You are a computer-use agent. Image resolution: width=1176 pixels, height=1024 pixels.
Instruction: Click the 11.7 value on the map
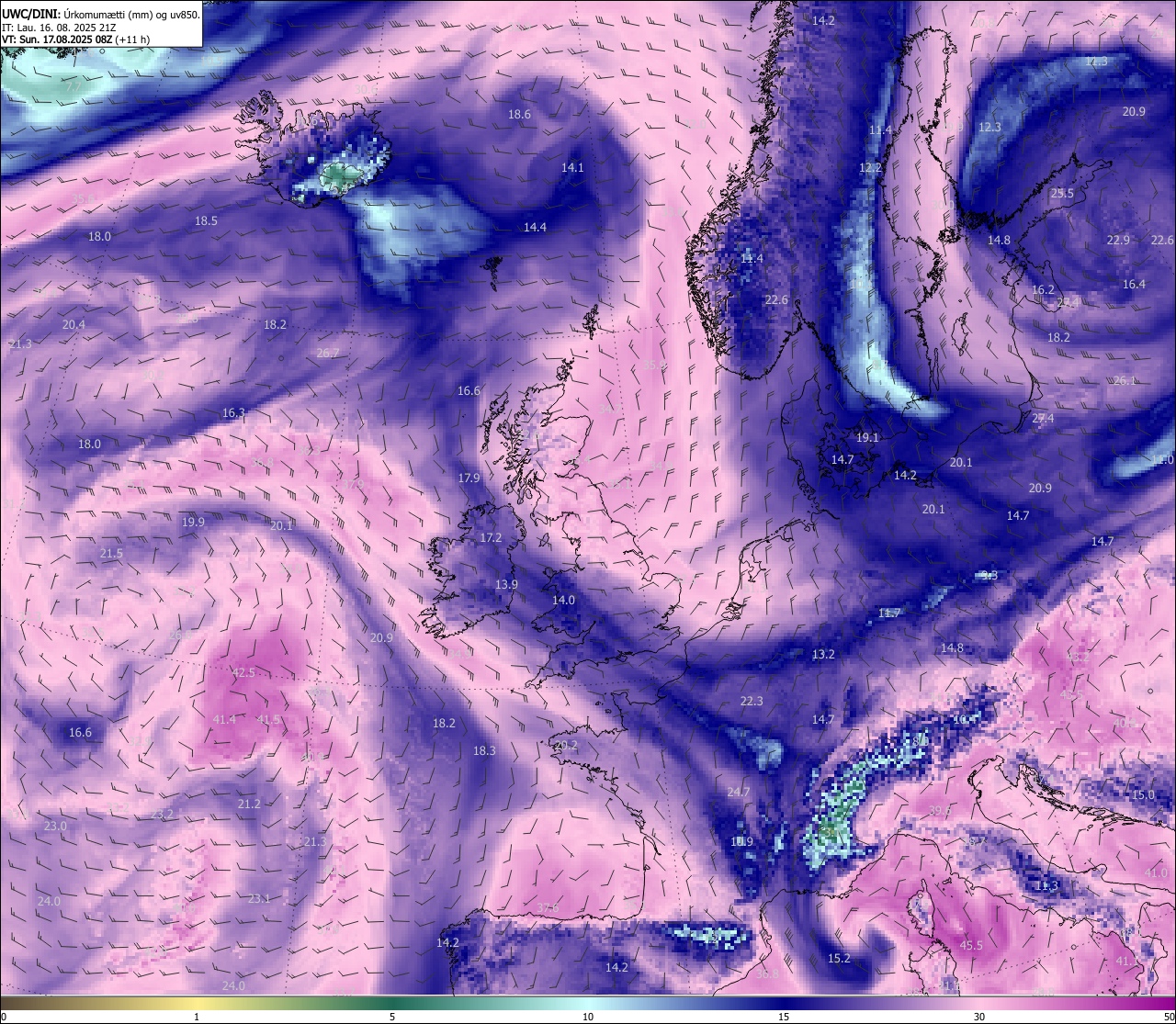click(x=889, y=613)
